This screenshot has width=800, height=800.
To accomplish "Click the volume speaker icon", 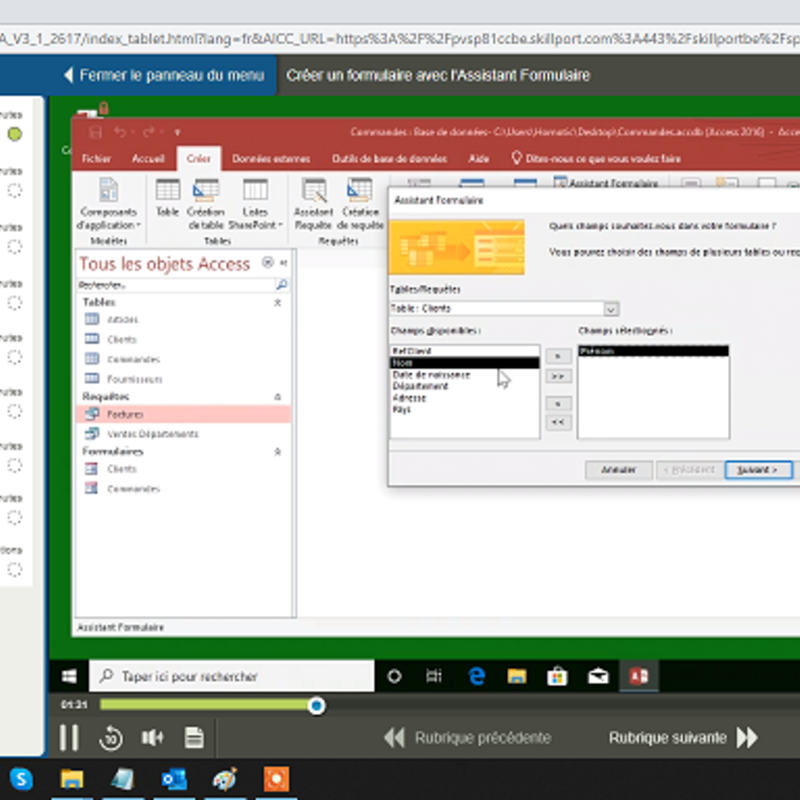I will [x=152, y=737].
